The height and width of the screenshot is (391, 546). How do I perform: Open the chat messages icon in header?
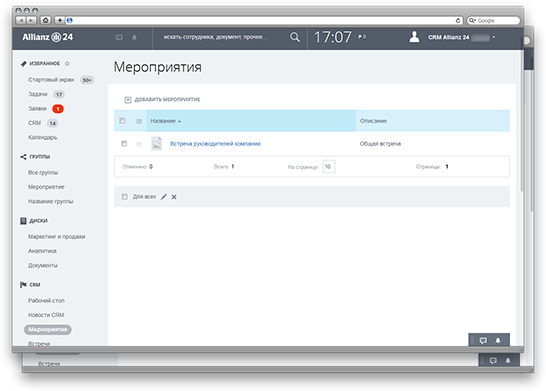(x=119, y=37)
